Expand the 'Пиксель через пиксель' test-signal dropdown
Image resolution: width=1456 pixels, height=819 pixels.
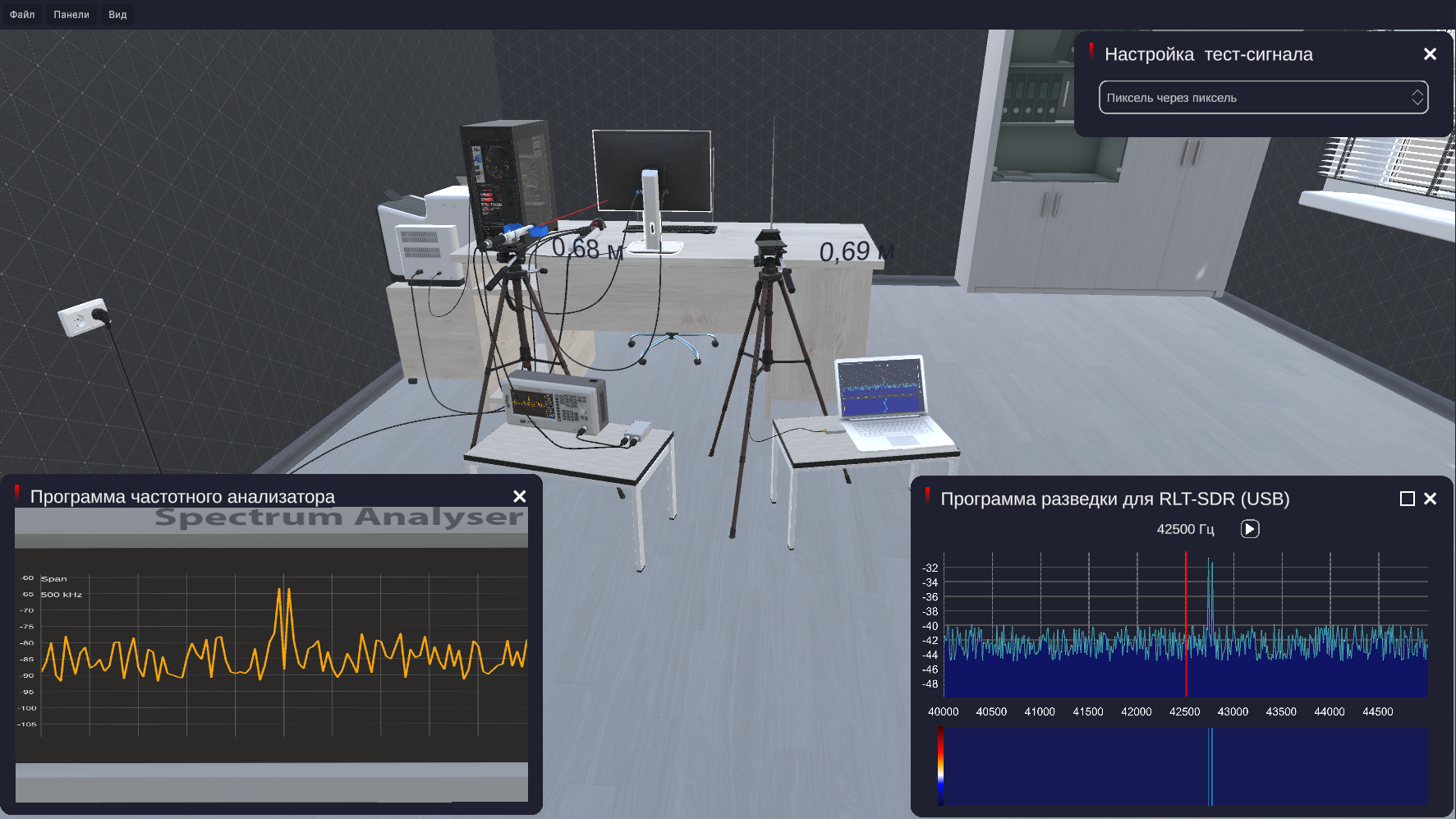tap(1263, 98)
